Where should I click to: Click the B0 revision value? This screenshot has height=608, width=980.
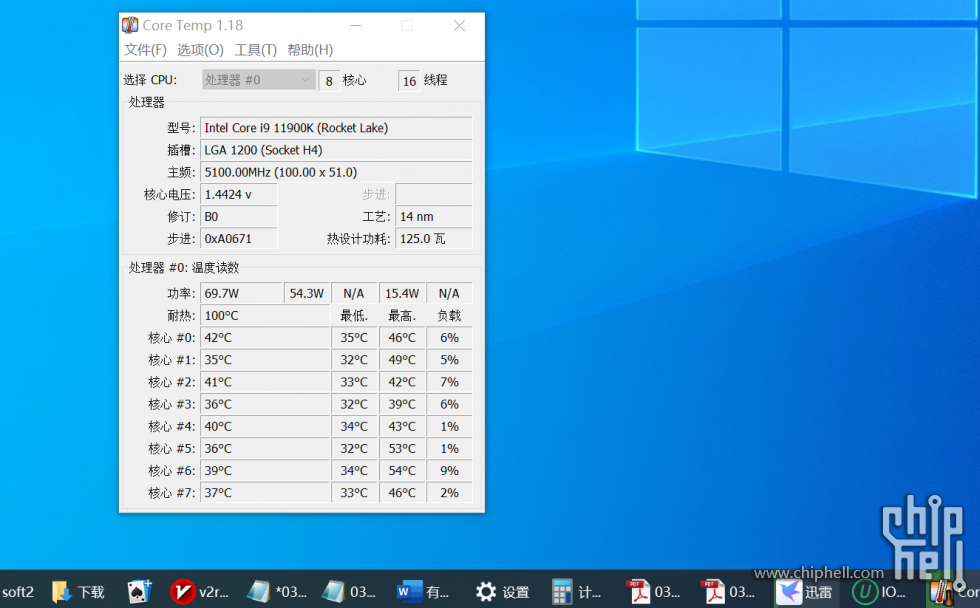239,217
